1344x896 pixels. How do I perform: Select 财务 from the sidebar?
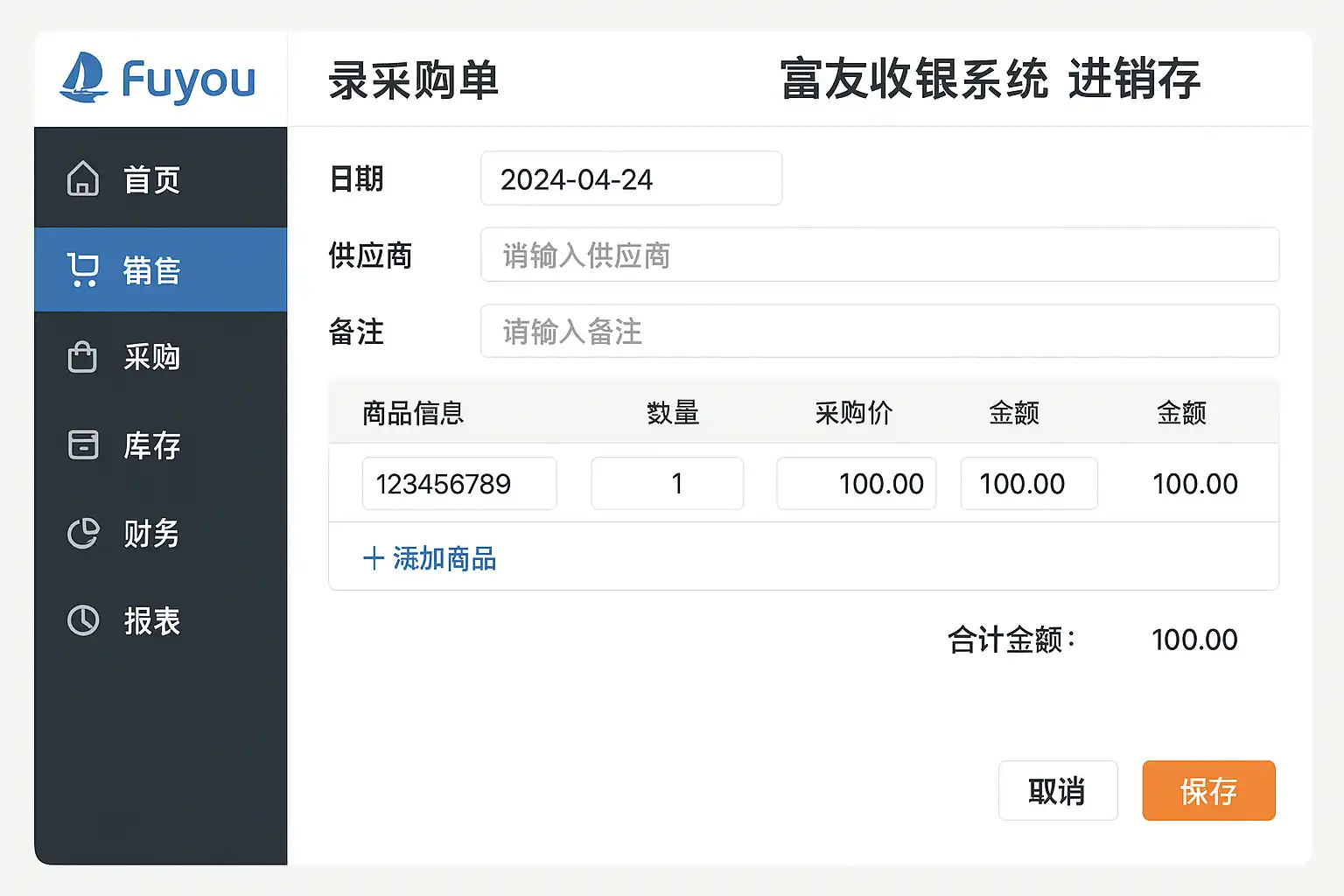pyautogui.click(x=151, y=533)
